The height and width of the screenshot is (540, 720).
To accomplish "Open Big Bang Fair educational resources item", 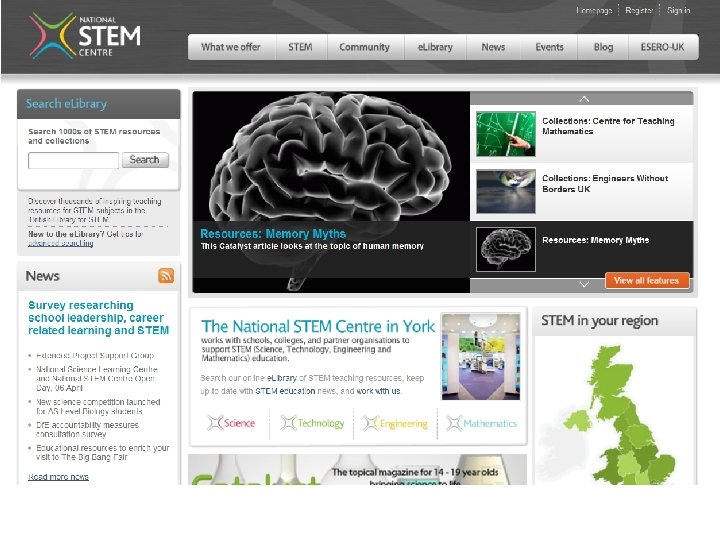I will [102, 452].
